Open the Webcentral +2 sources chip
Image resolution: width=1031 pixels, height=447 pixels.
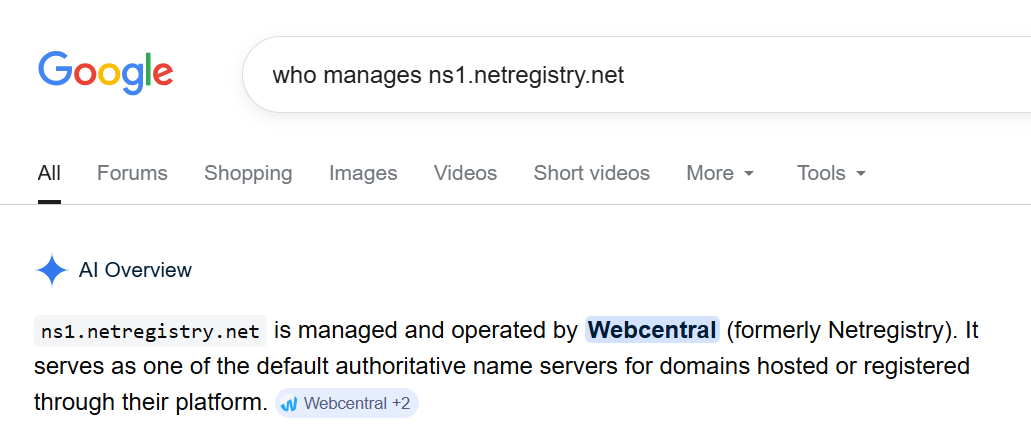point(346,404)
